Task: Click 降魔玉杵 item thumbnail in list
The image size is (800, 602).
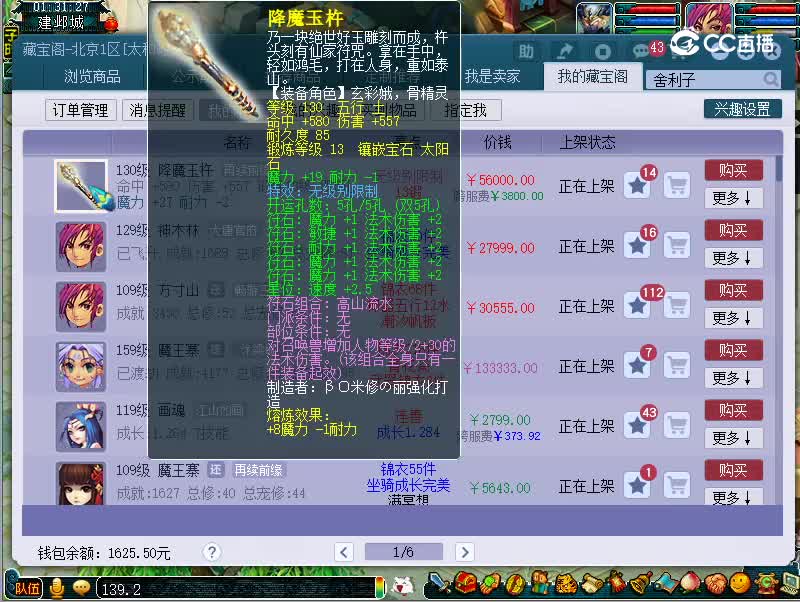Action: click(81, 186)
